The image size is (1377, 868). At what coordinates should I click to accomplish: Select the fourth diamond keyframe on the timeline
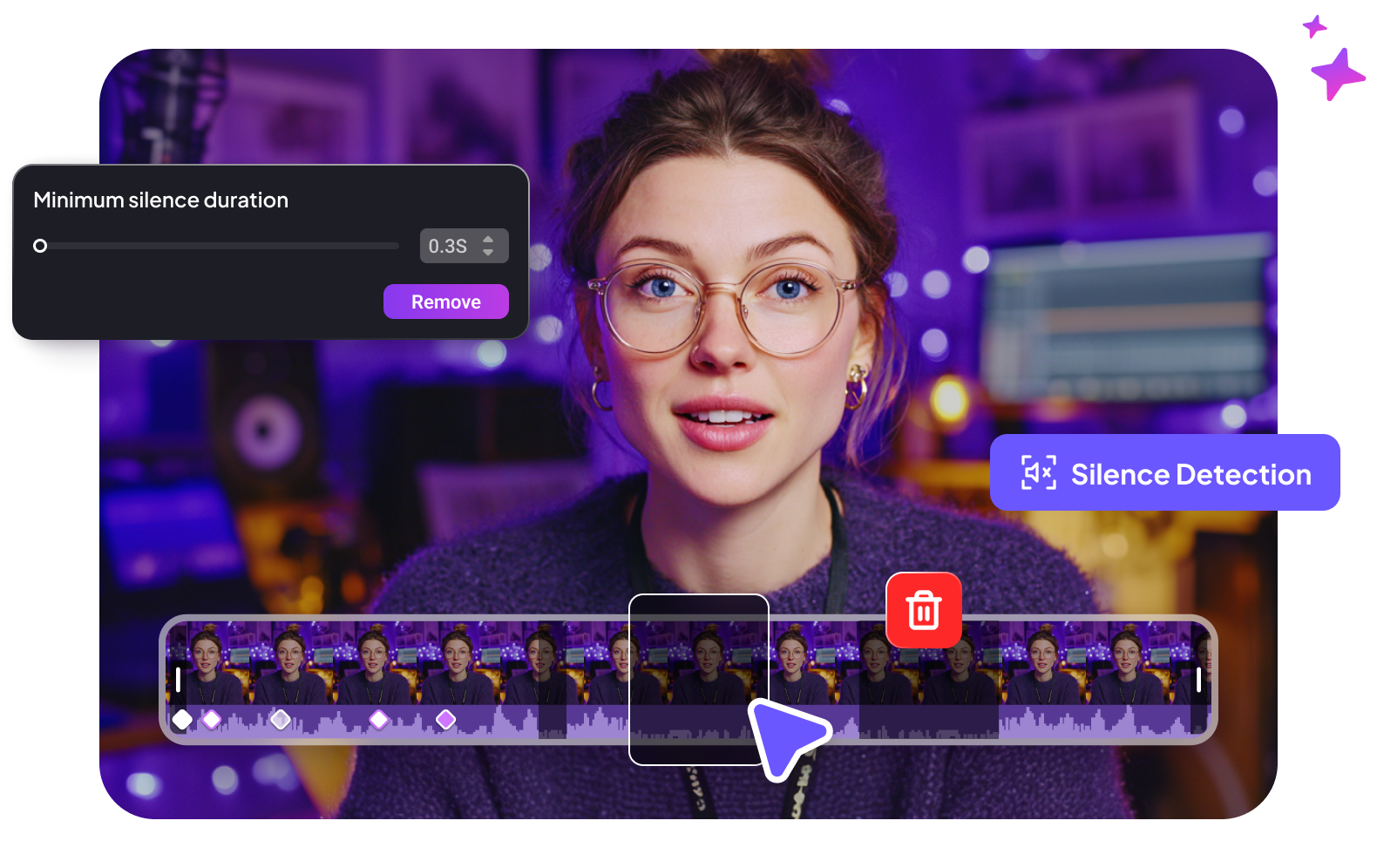(x=378, y=719)
